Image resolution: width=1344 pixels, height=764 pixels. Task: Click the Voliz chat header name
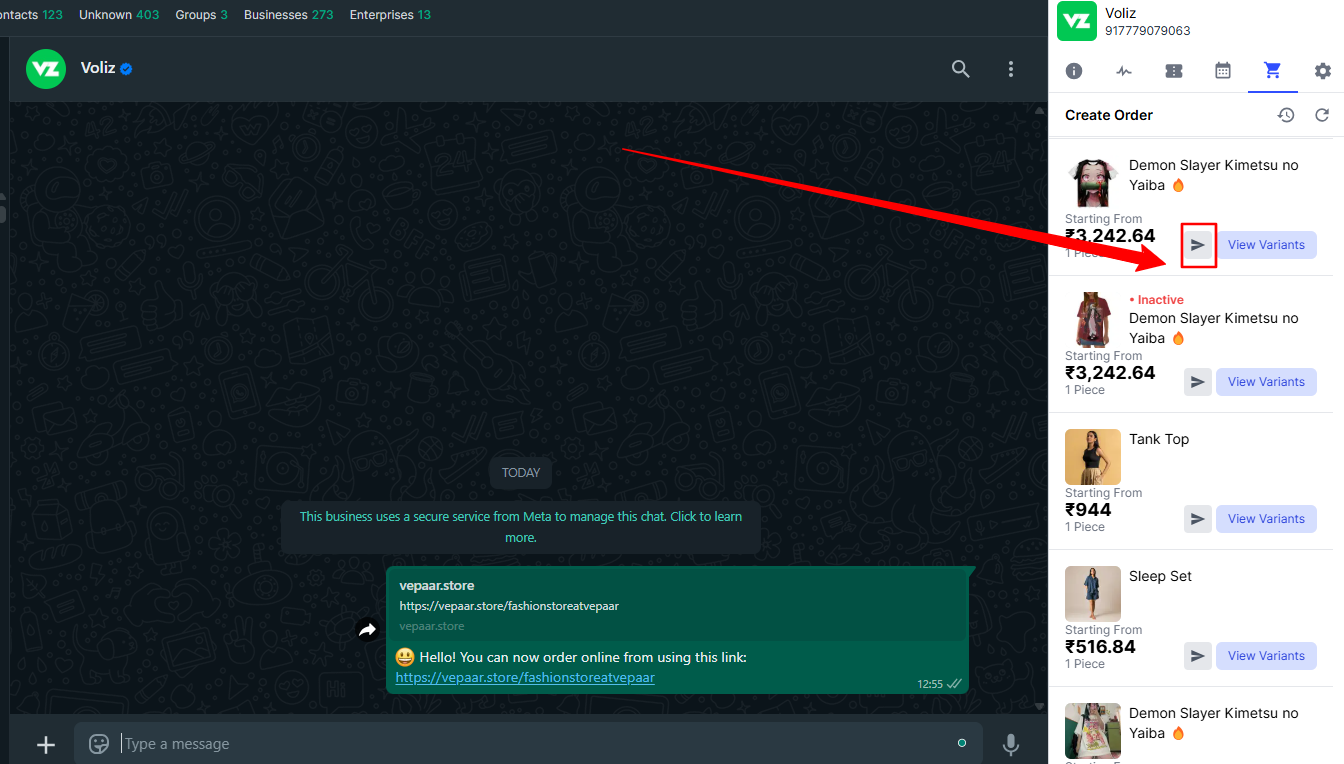coord(98,69)
